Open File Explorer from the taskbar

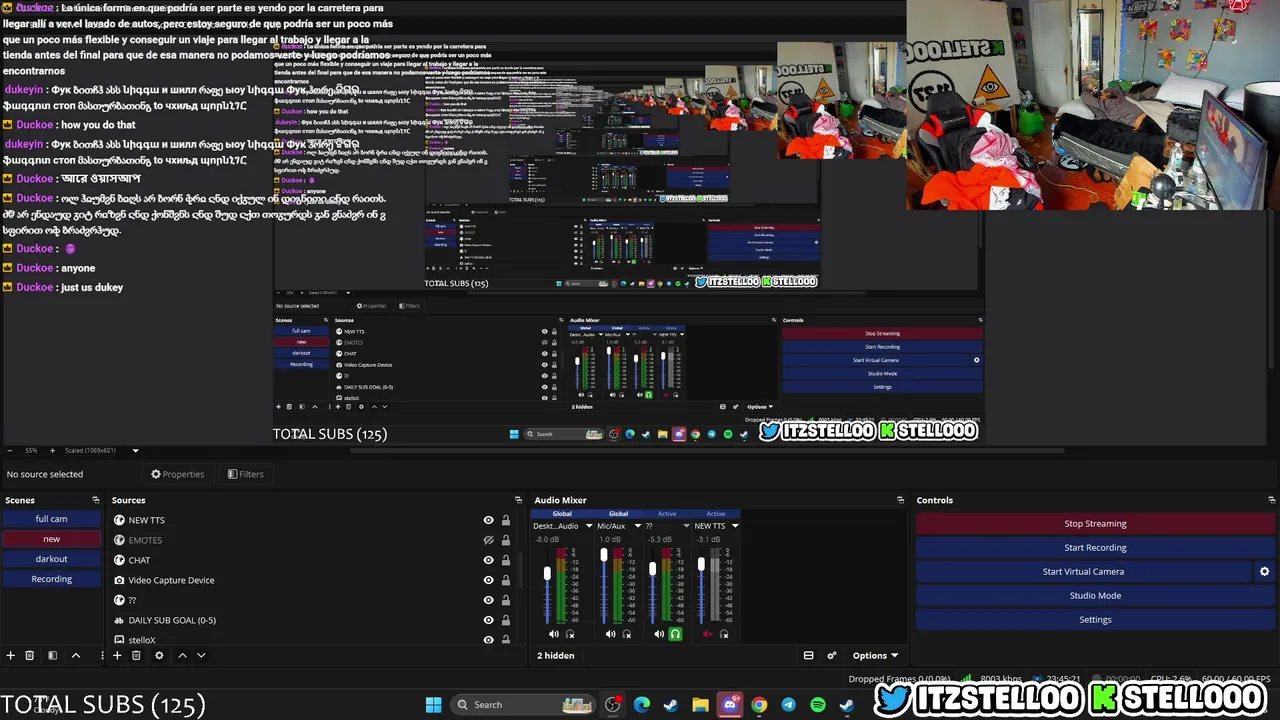(x=700, y=705)
